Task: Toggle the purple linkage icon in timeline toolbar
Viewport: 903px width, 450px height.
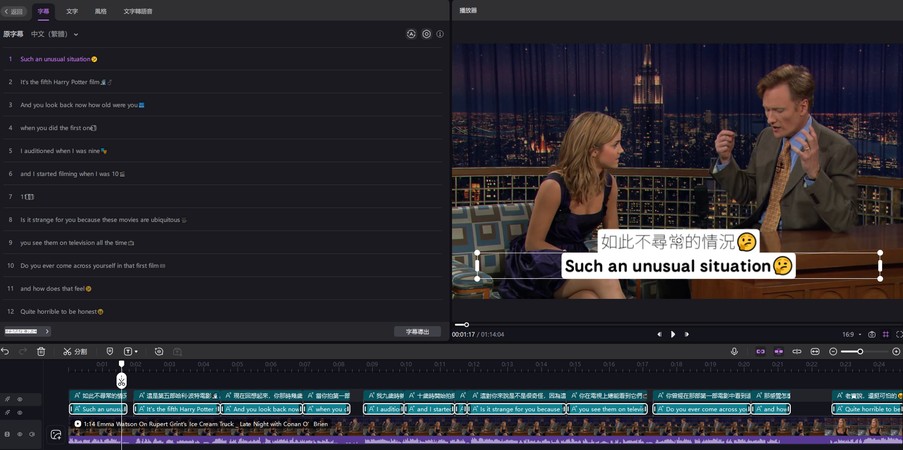Action: [760, 351]
